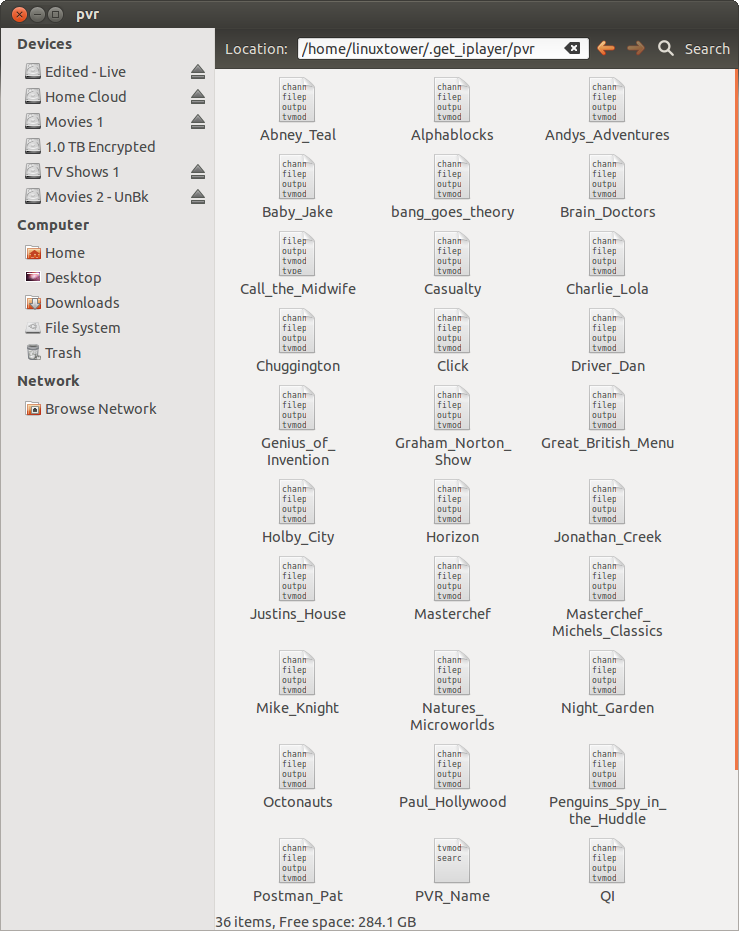Select Masterchef_Michels_Classics file name
This screenshot has width=739, height=931.
pyautogui.click(x=607, y=622)
